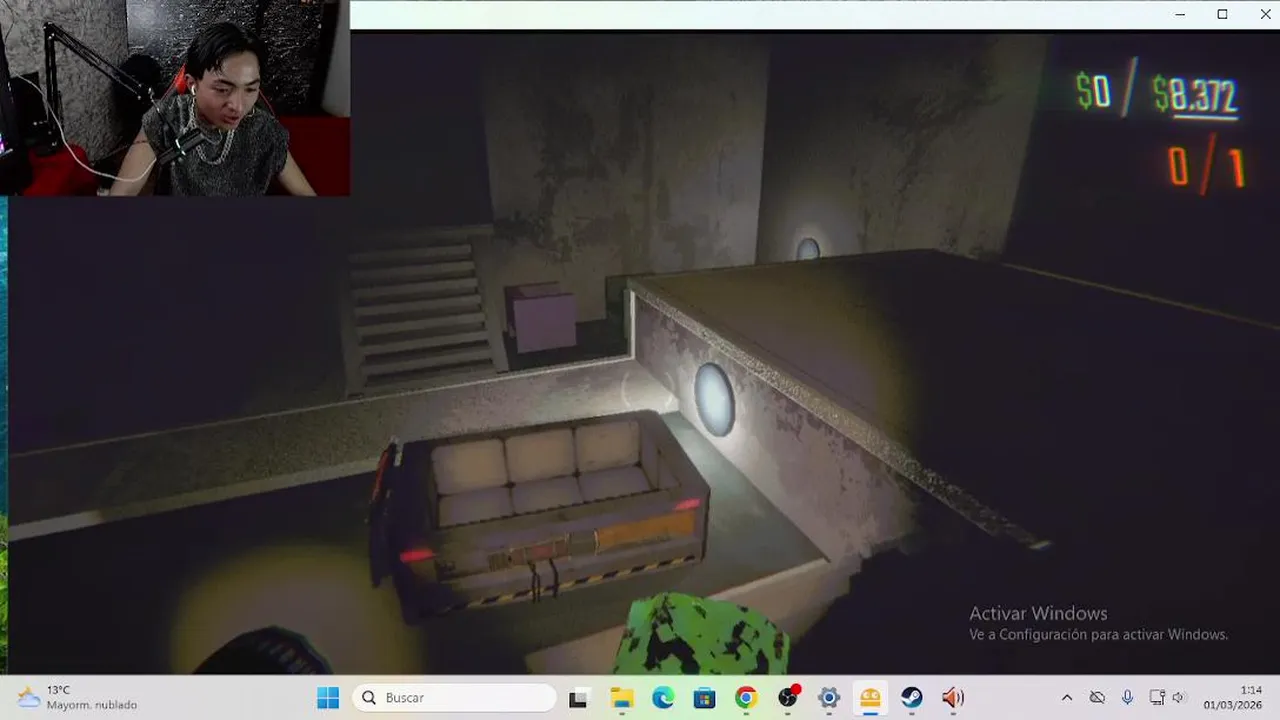
Task: Open the weather widget showing 13°C
Action: click(x=78, y=698)
